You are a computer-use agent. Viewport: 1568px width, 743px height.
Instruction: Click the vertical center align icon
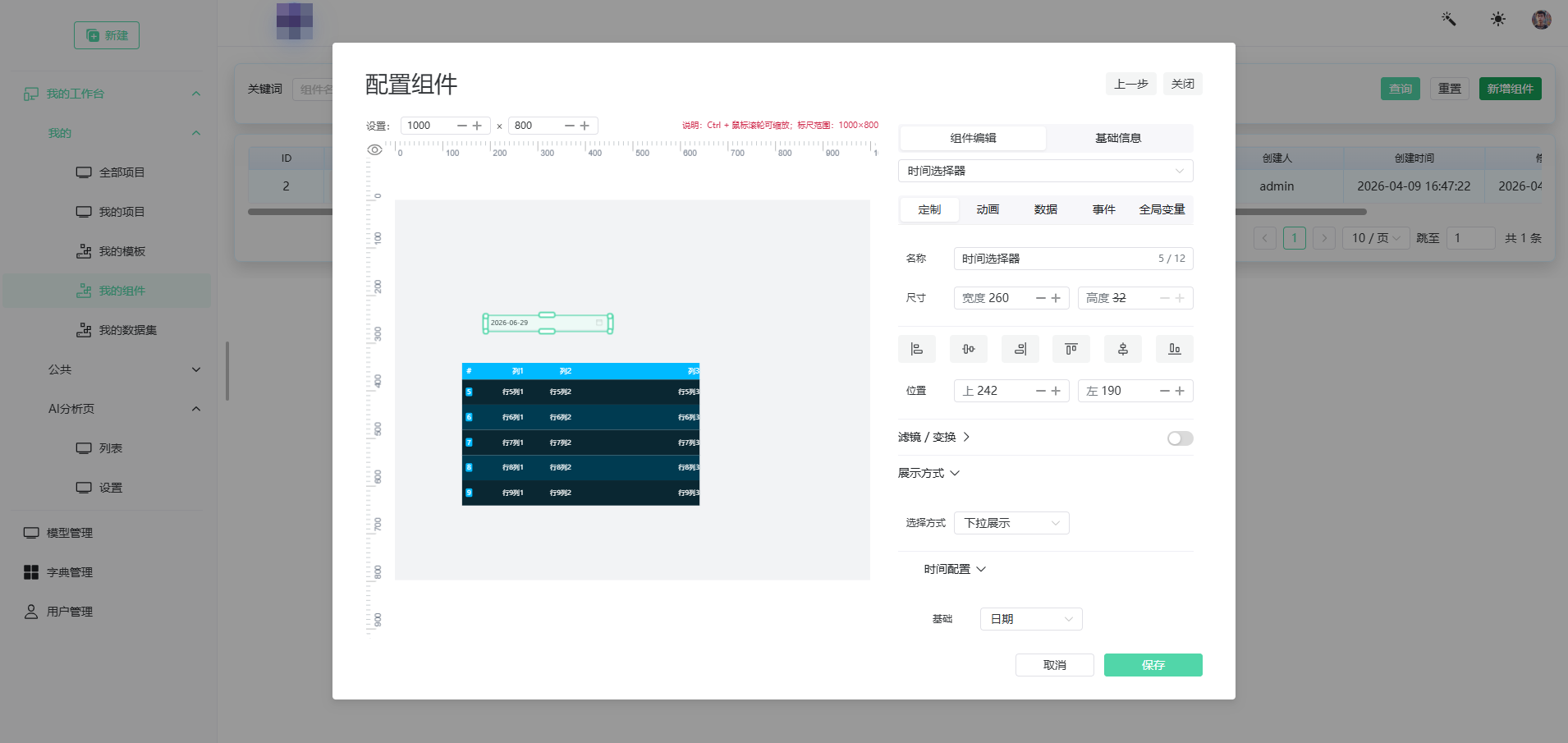[1123, 349]
